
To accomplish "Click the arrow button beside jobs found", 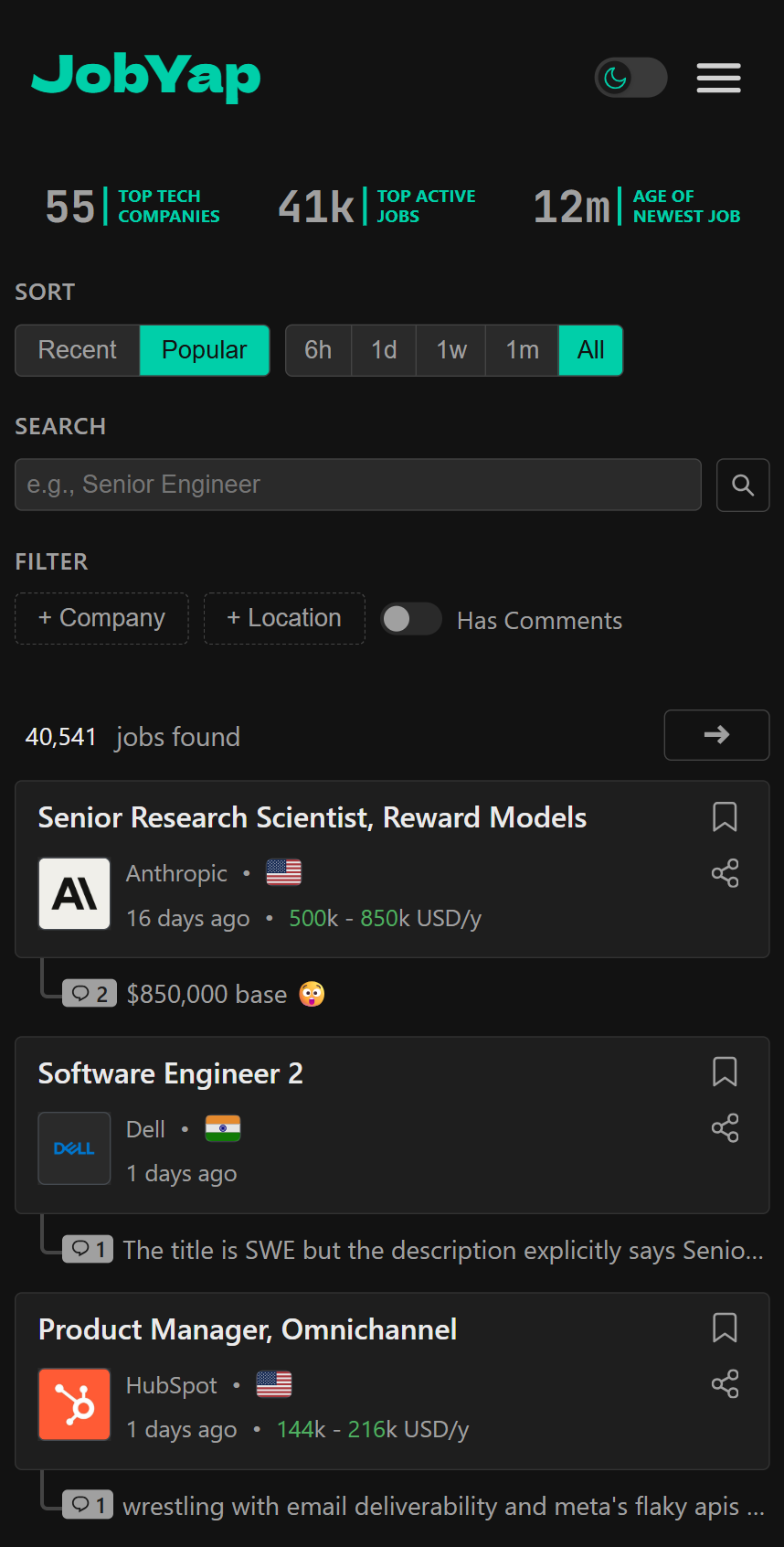I will point(716,735).
